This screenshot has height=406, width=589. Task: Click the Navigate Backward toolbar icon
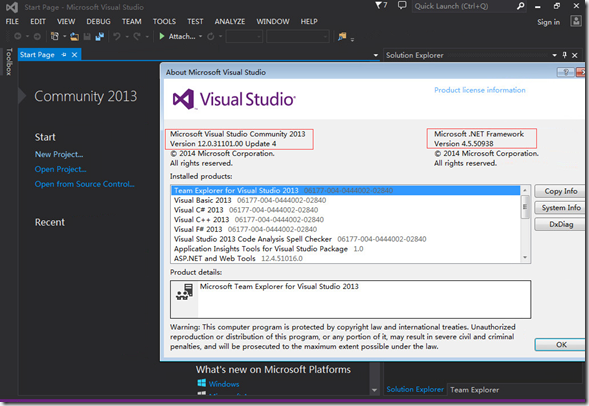[x=18, y=36]
